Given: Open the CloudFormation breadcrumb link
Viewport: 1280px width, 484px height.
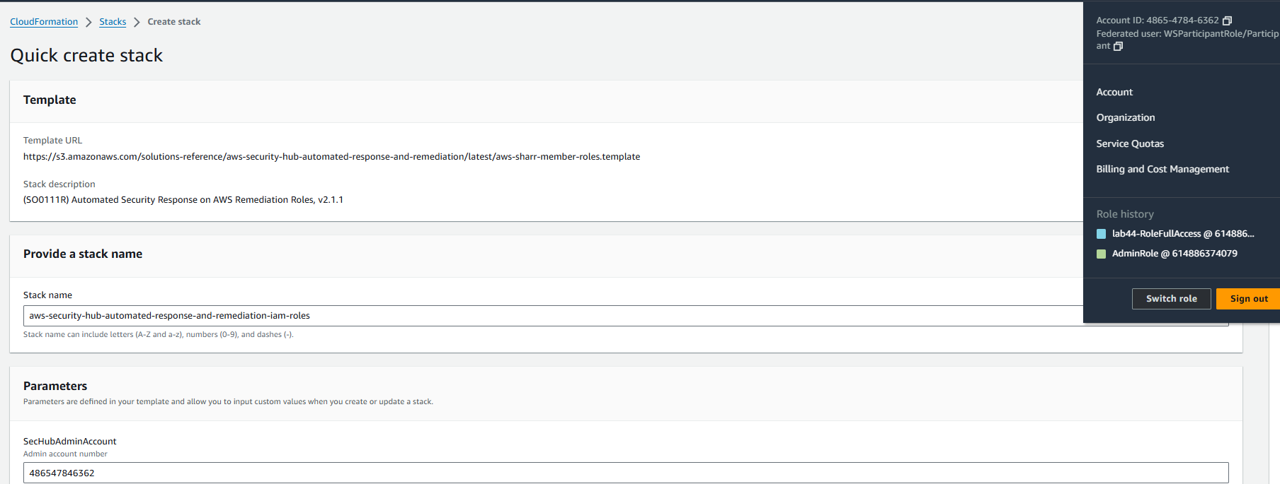Looking at the screenshot, I should (44, 22).
